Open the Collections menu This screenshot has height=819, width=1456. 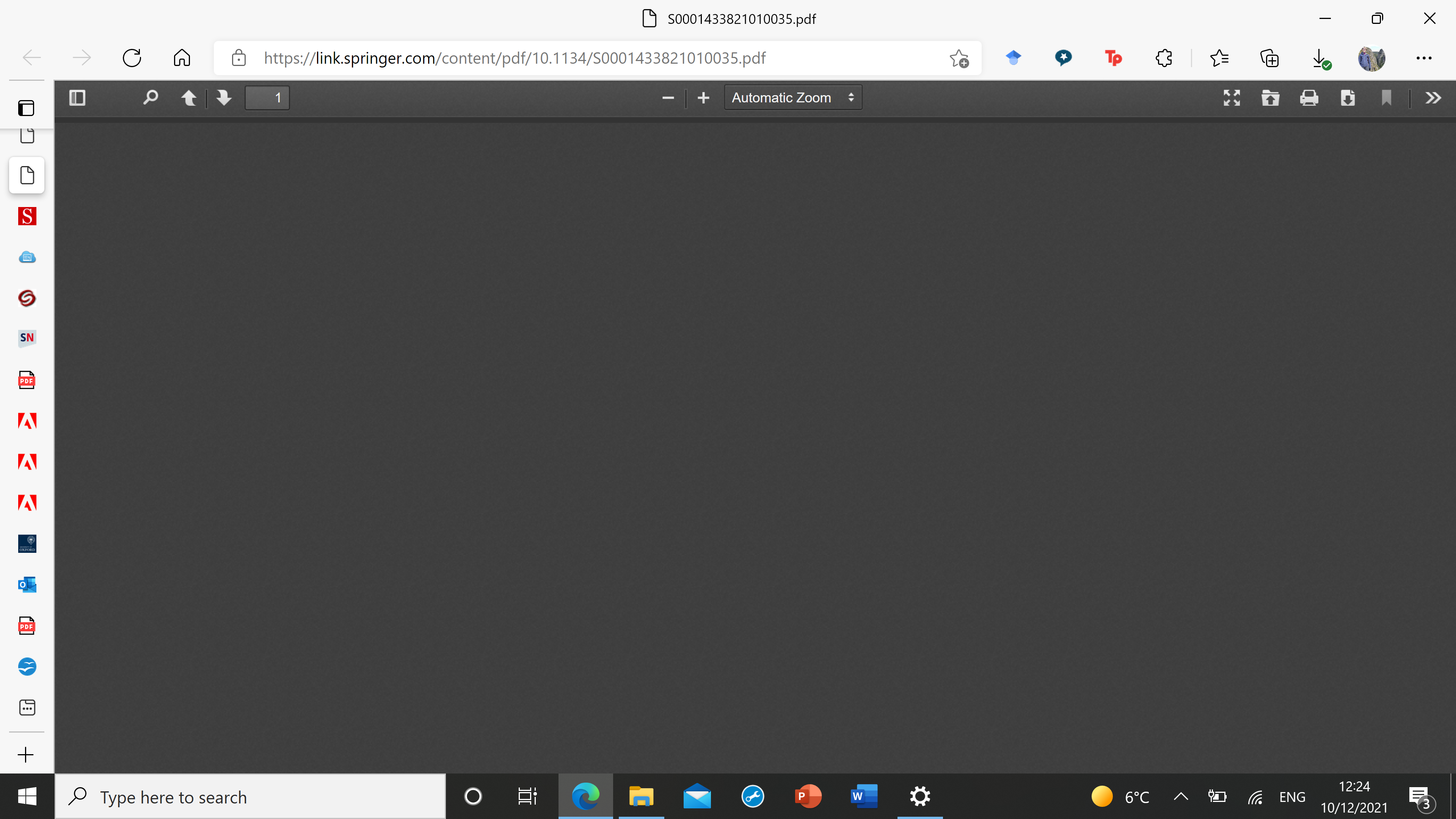1269,58
